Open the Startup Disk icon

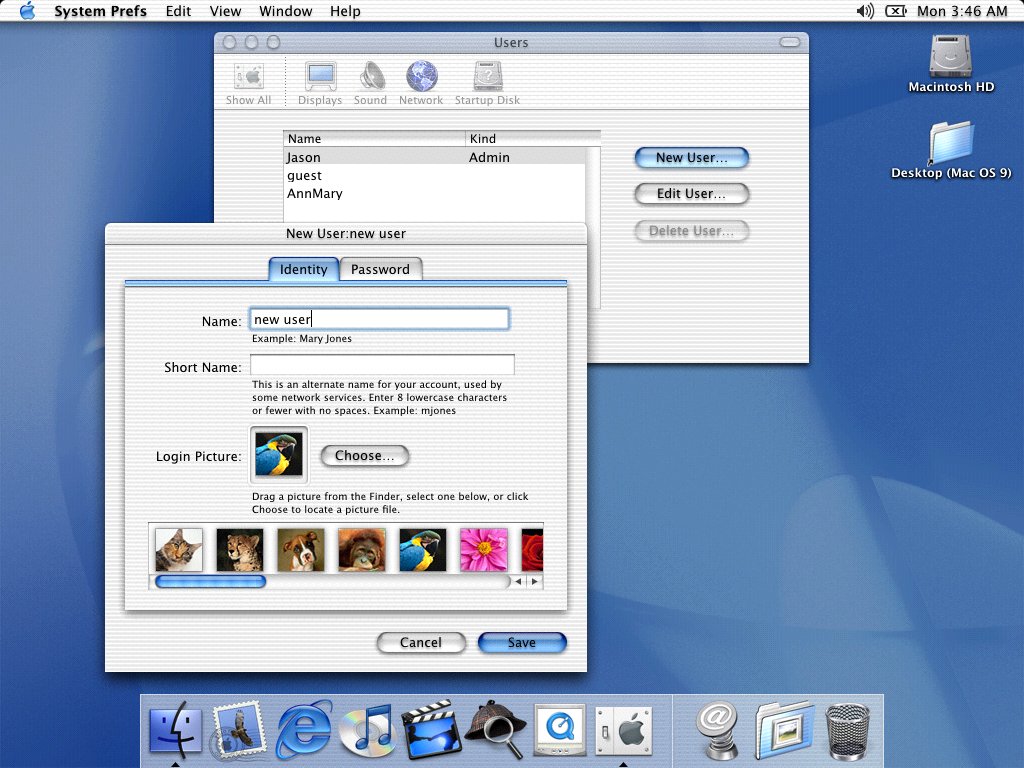pos(487,84)
